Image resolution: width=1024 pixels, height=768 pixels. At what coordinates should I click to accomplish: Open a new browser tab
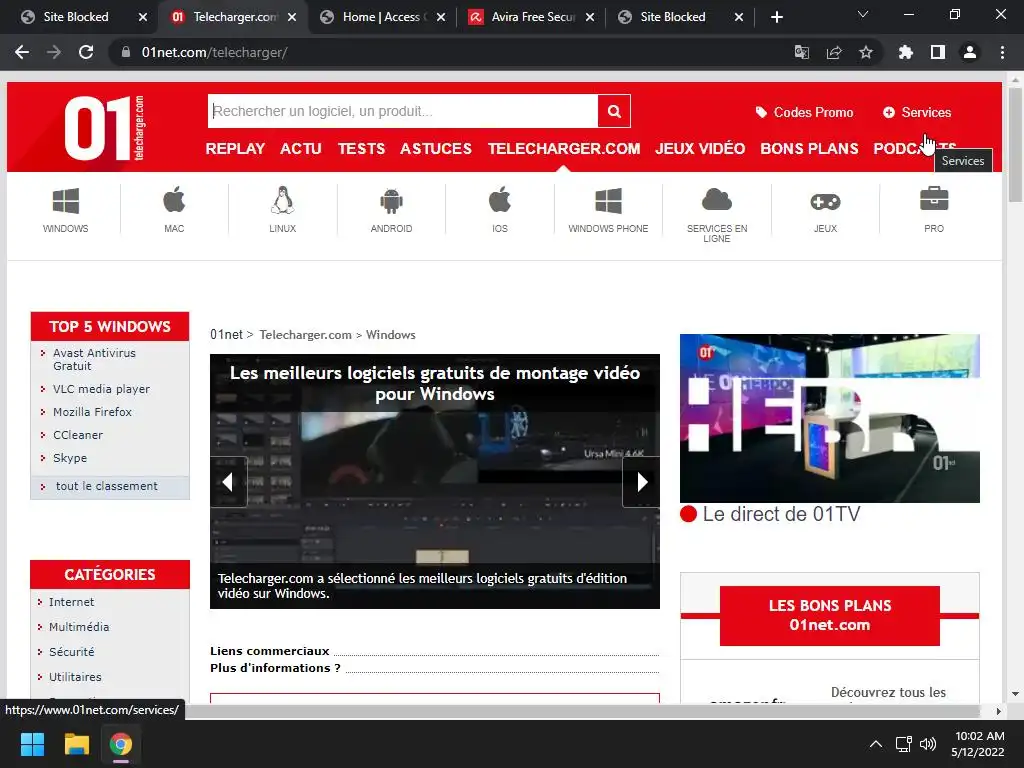click(x=776, y=17)
